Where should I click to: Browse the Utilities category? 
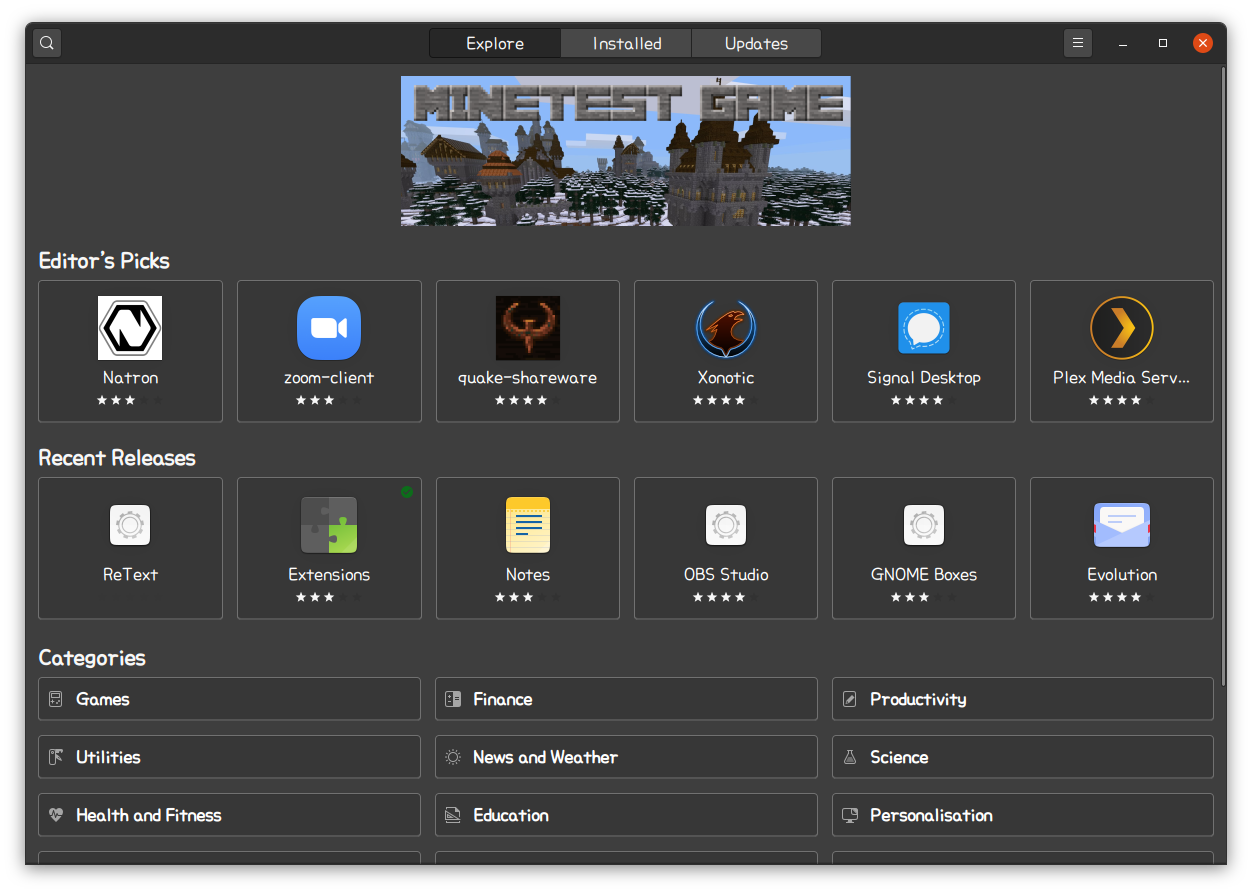(x=229, y=757)
